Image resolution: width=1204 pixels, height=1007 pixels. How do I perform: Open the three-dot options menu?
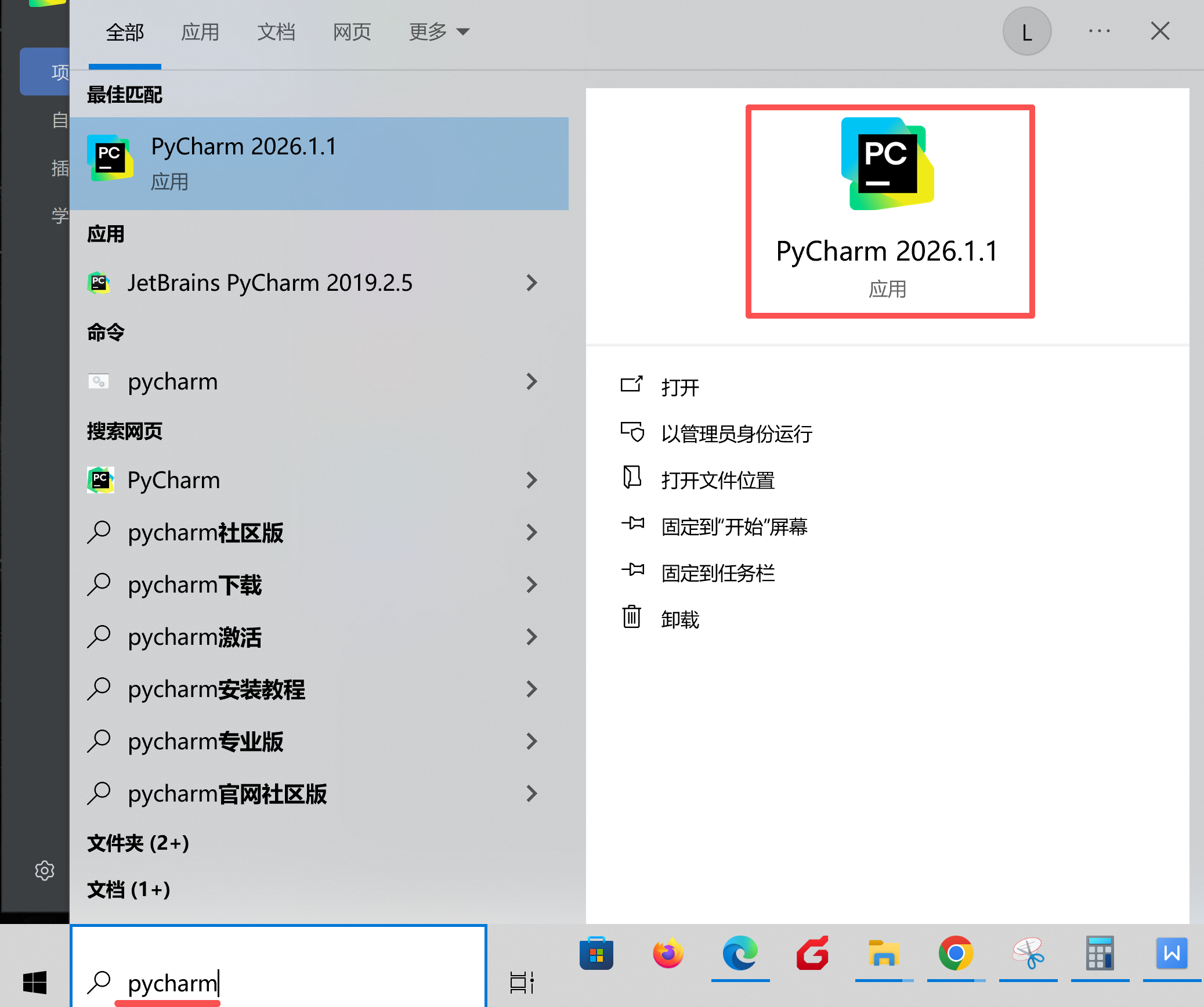1099,31
